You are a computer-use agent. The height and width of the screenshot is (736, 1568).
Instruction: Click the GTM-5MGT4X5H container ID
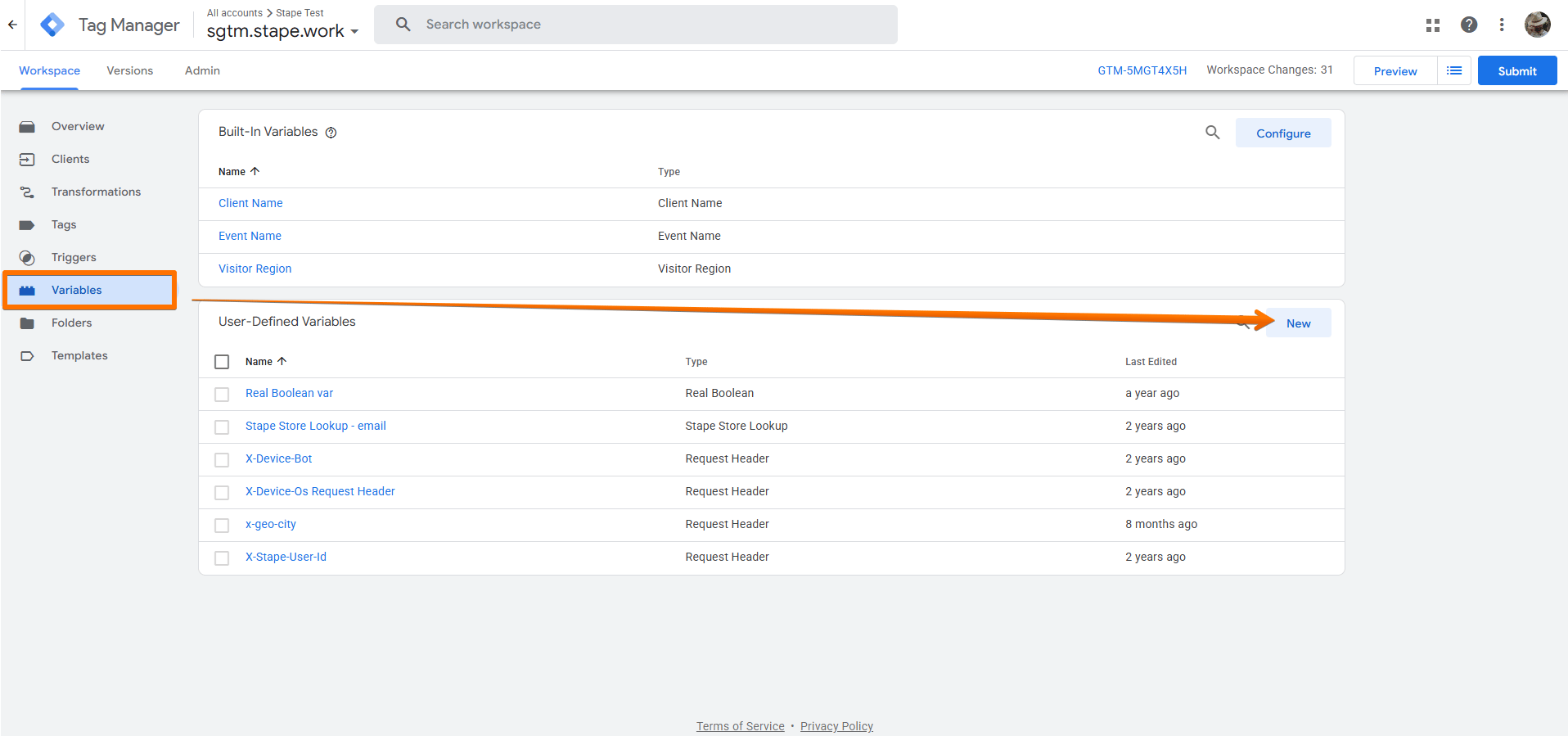tap(1142, 70)
